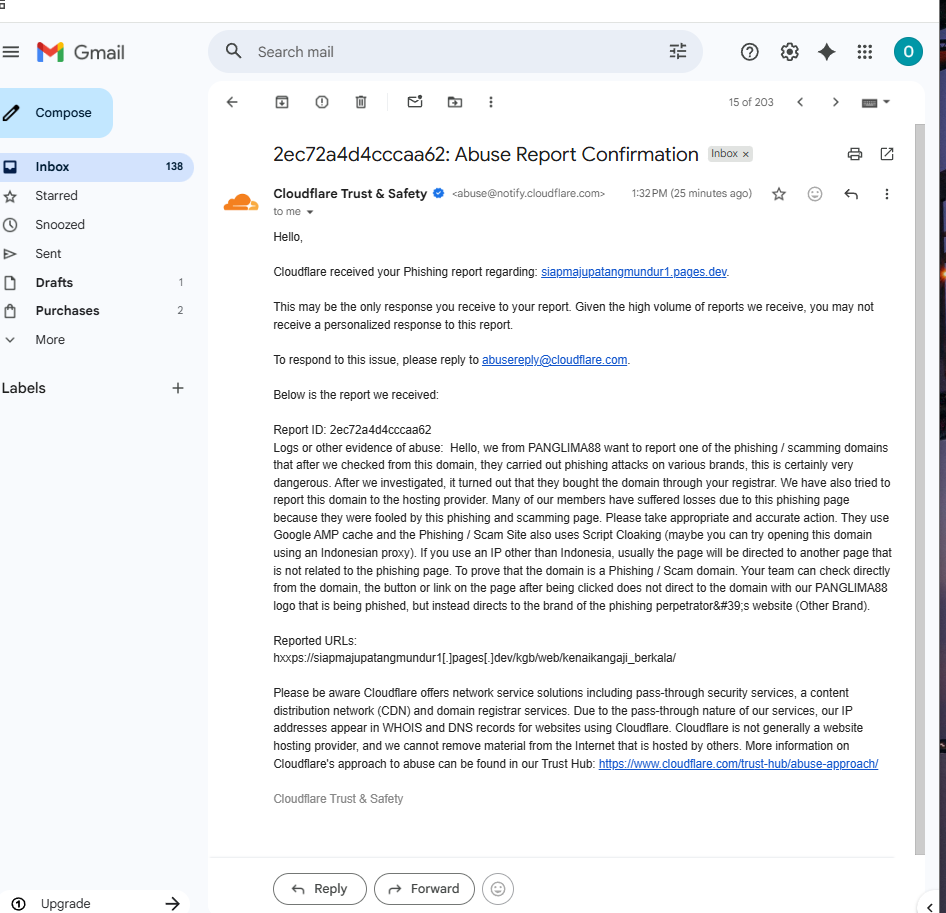This screenshot has height=913, width=946.
Task: Remove the Inbox label tag
Action: click(746, 154)
